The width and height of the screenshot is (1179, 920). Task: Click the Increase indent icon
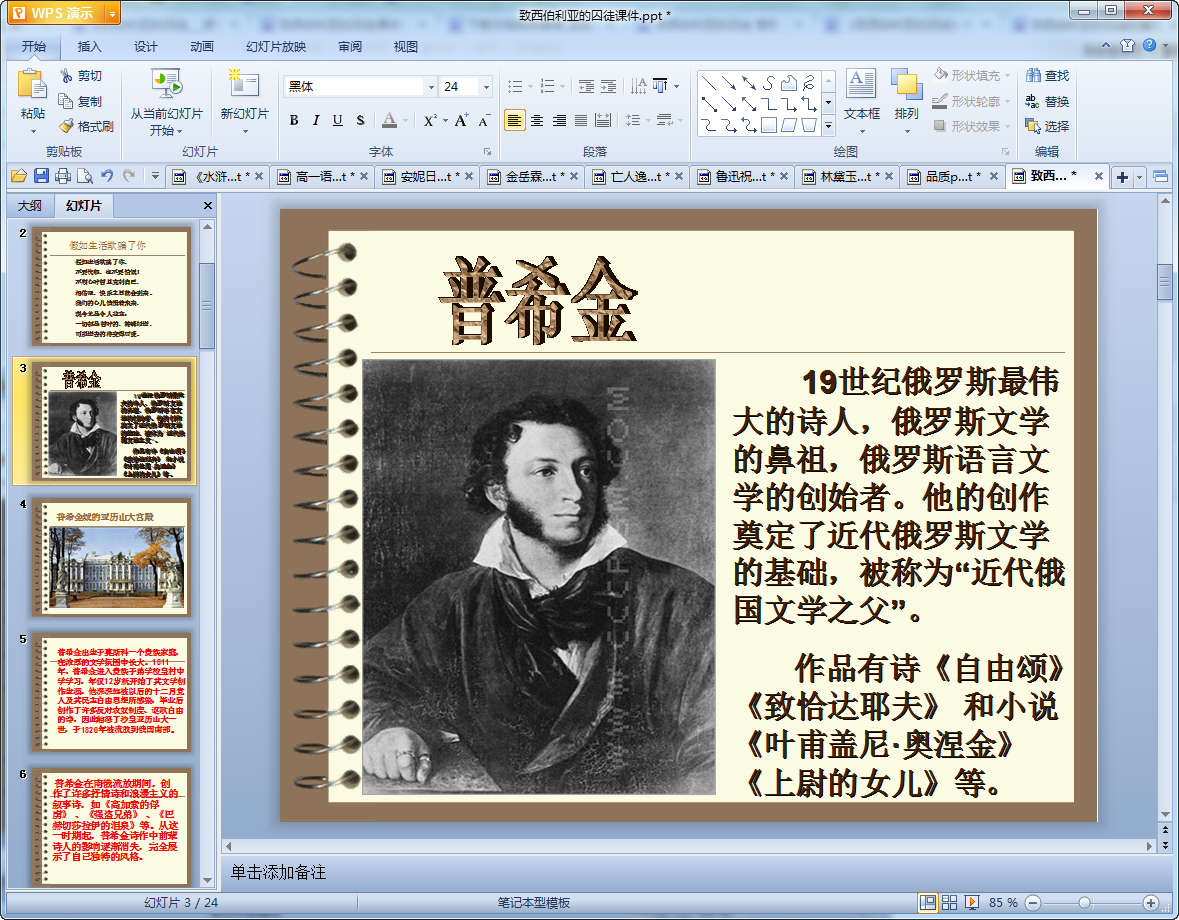click(608, 86)
